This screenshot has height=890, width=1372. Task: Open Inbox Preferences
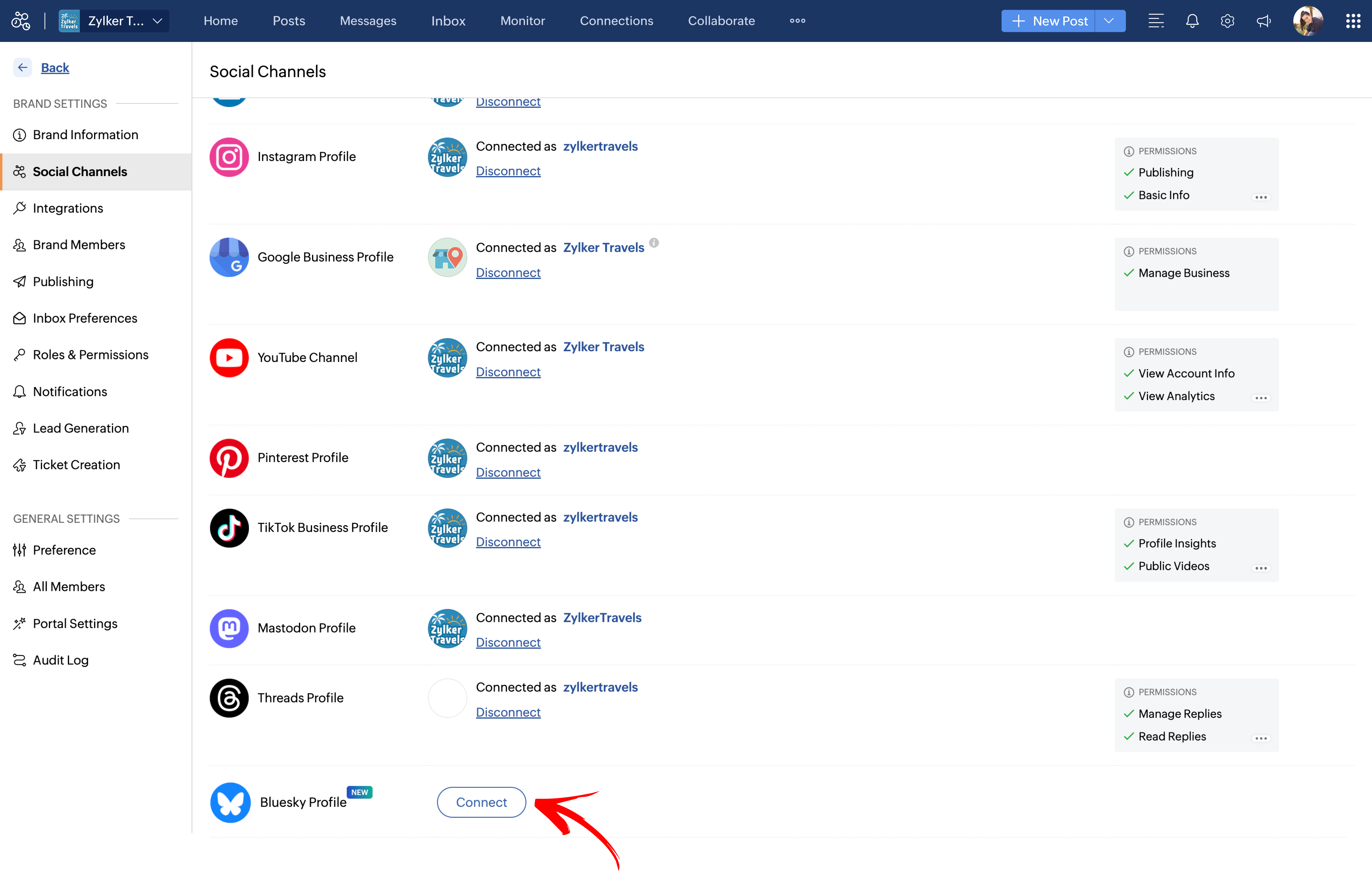click(96, 318)
